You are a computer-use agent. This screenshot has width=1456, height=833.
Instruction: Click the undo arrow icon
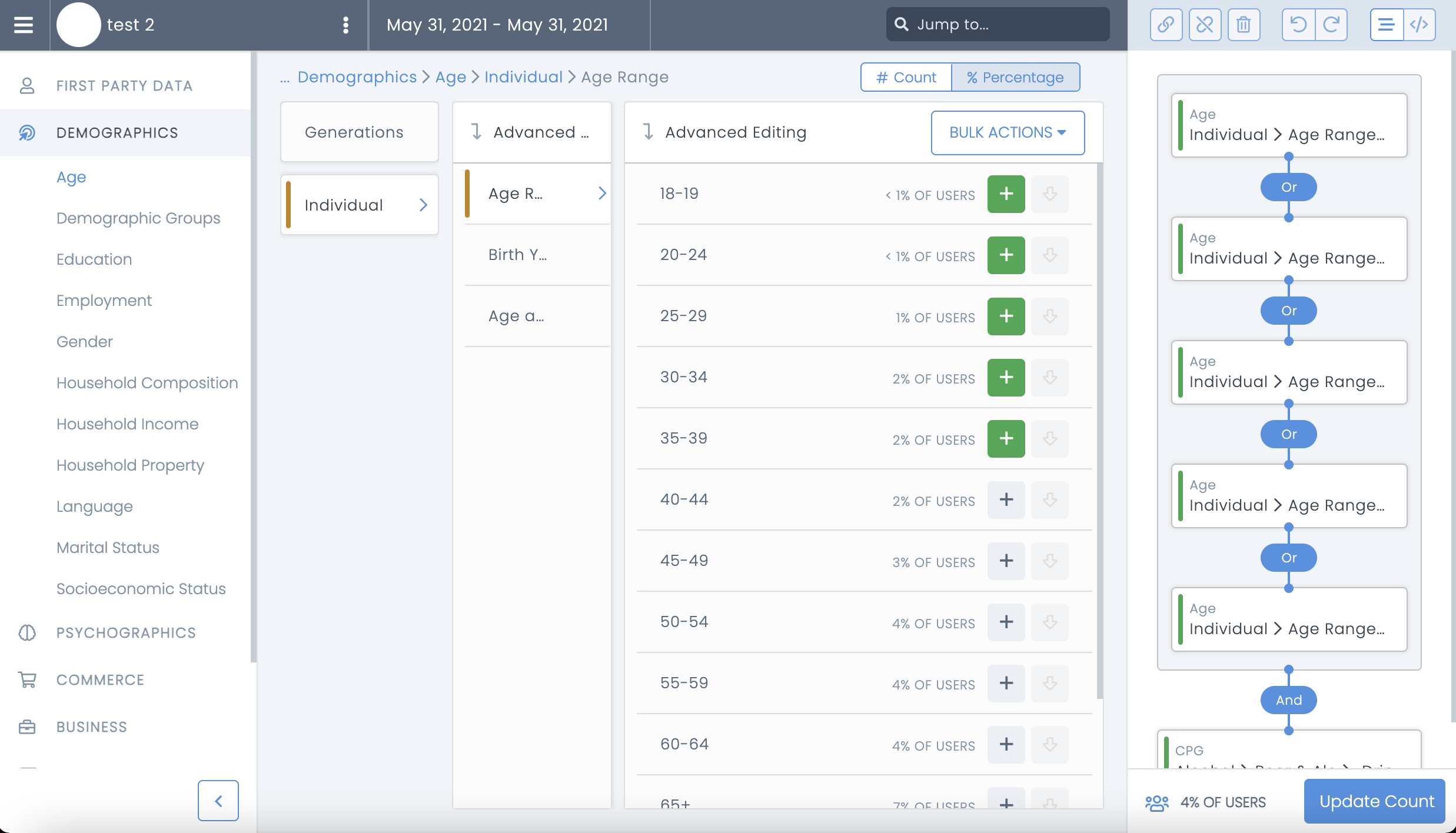click(x=1298, y=25)
